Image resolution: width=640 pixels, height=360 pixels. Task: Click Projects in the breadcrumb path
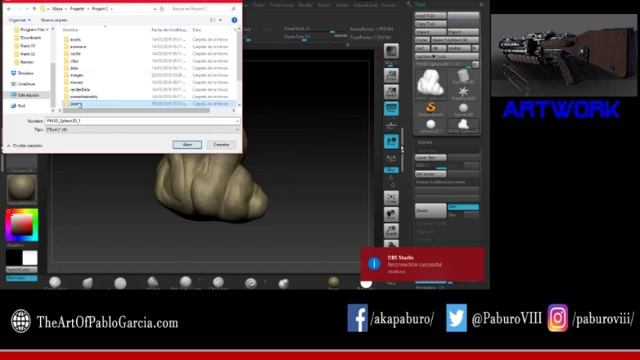click(x=77, y=9)
